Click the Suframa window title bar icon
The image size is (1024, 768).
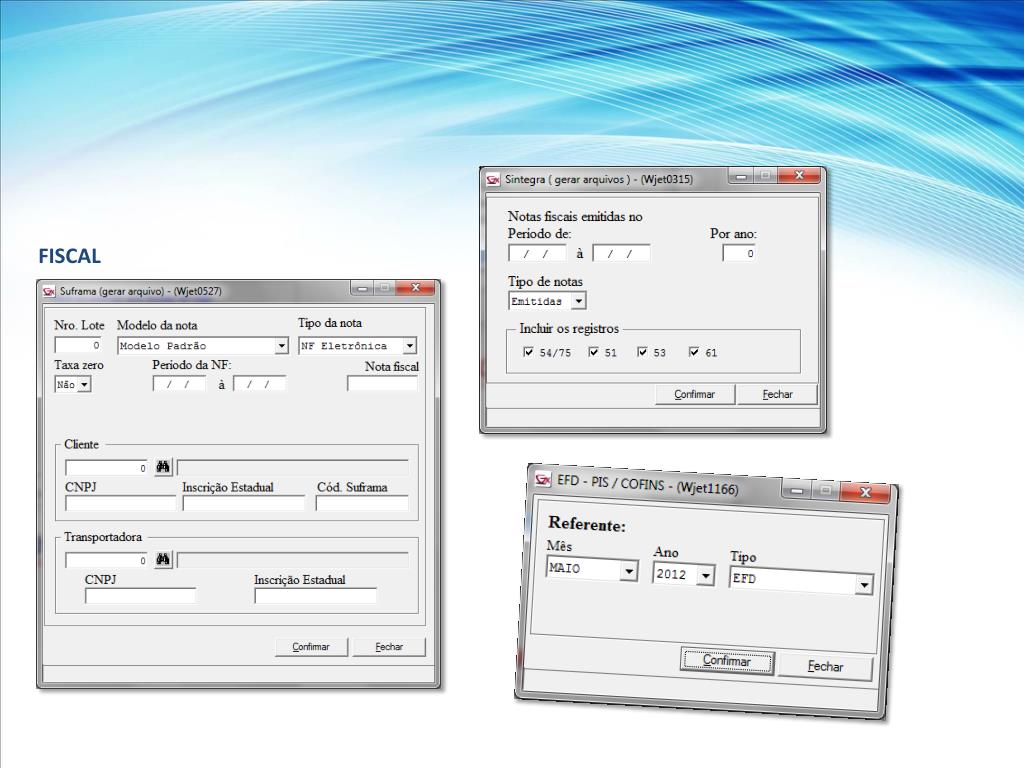(49, 291)
